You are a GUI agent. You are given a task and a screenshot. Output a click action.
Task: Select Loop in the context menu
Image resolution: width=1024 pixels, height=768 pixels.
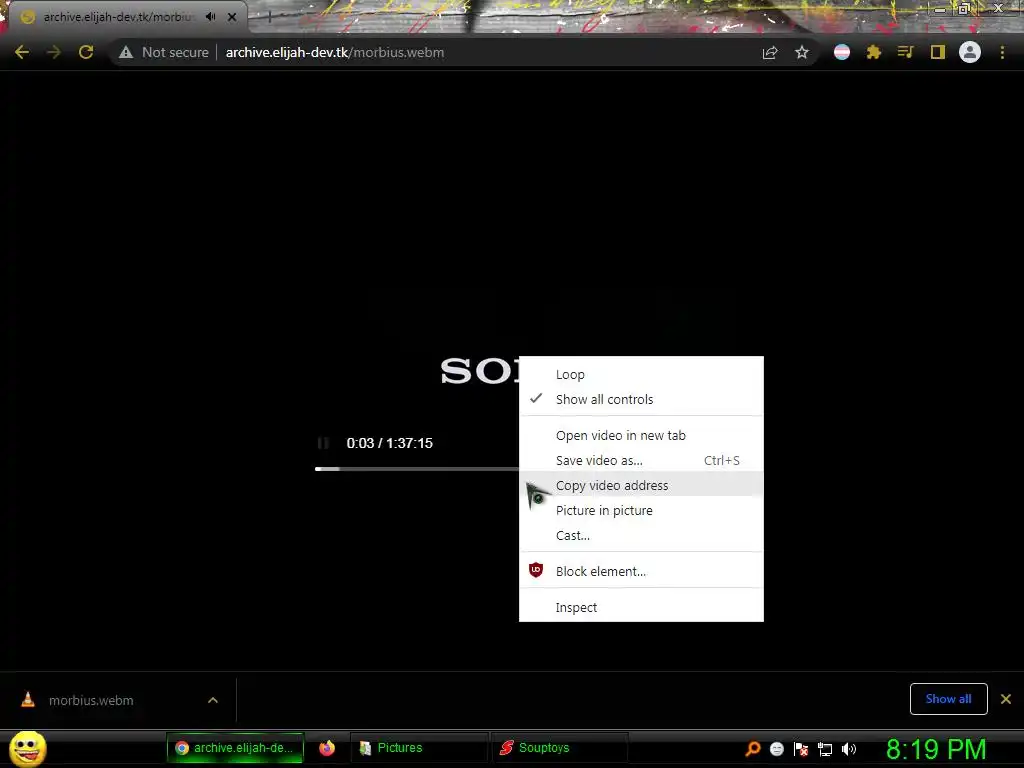click(x=641, y=374)
